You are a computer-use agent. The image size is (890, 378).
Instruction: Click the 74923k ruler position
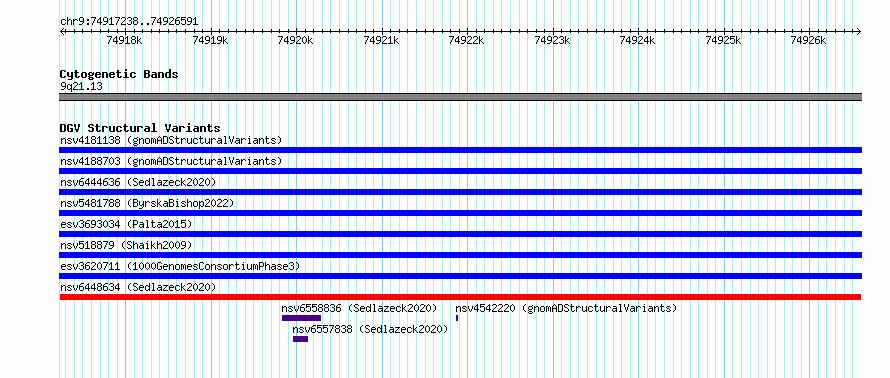[x=553, y=40]
